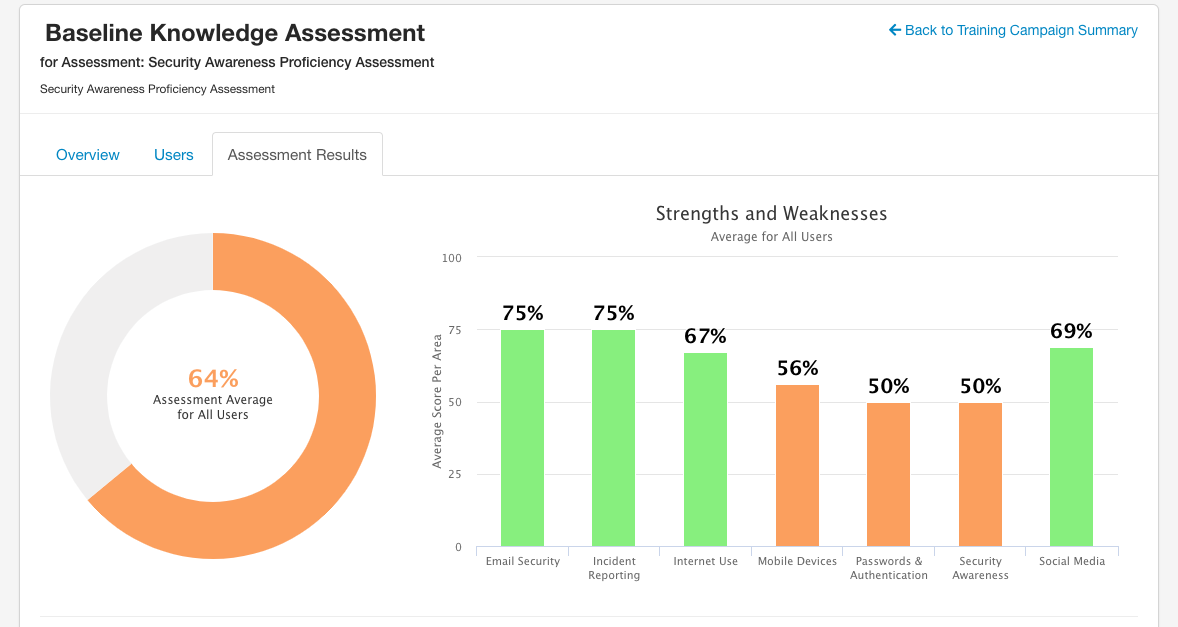1178x627 pixels.
Task: Open the Overview tab
Action: (88, 155)
